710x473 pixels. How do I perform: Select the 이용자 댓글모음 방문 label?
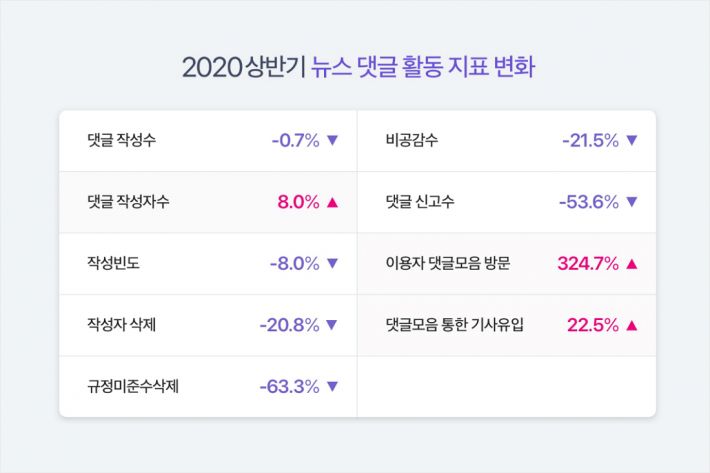click(448, 264)
